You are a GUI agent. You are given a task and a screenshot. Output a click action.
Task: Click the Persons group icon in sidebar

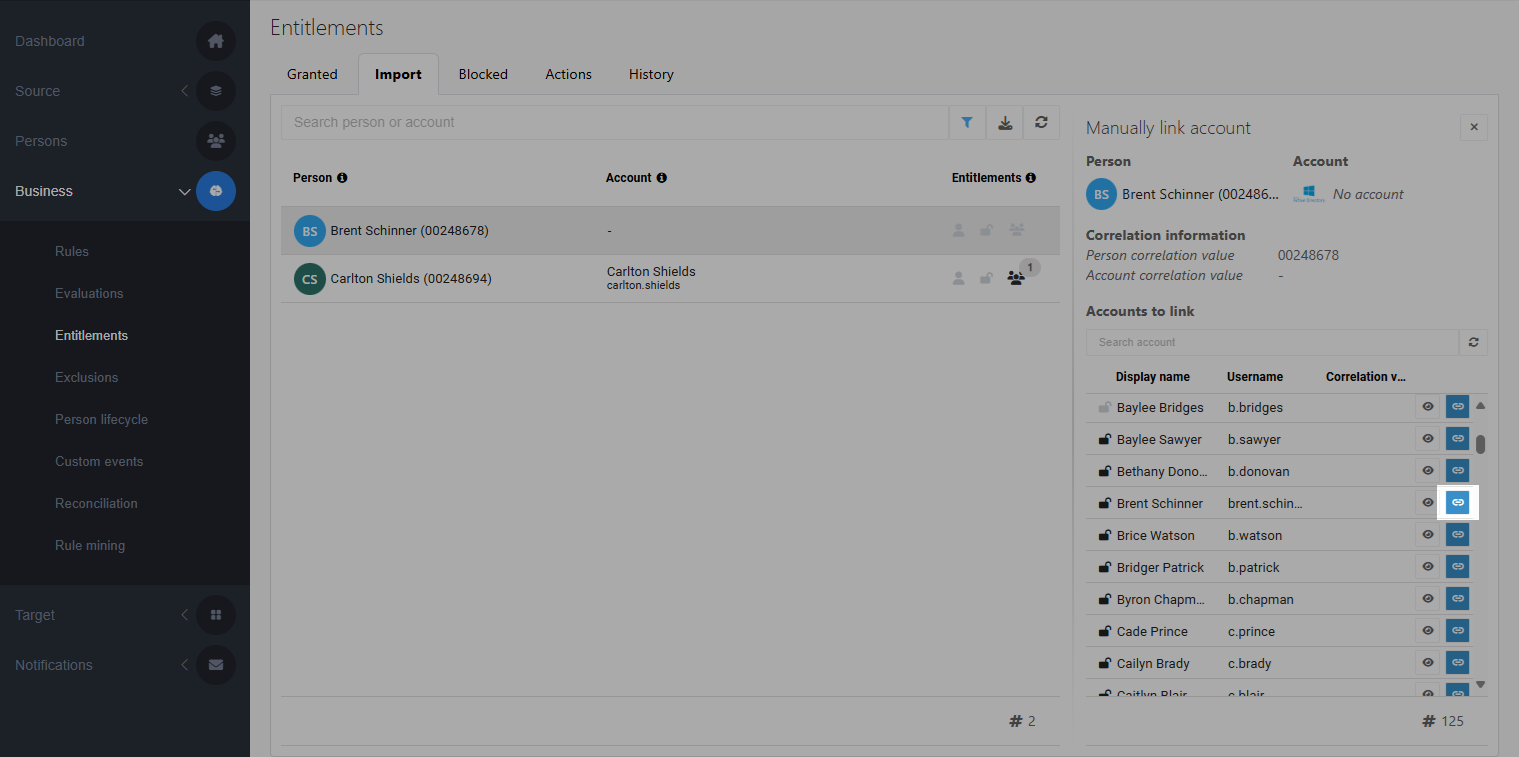coord(216,141)
